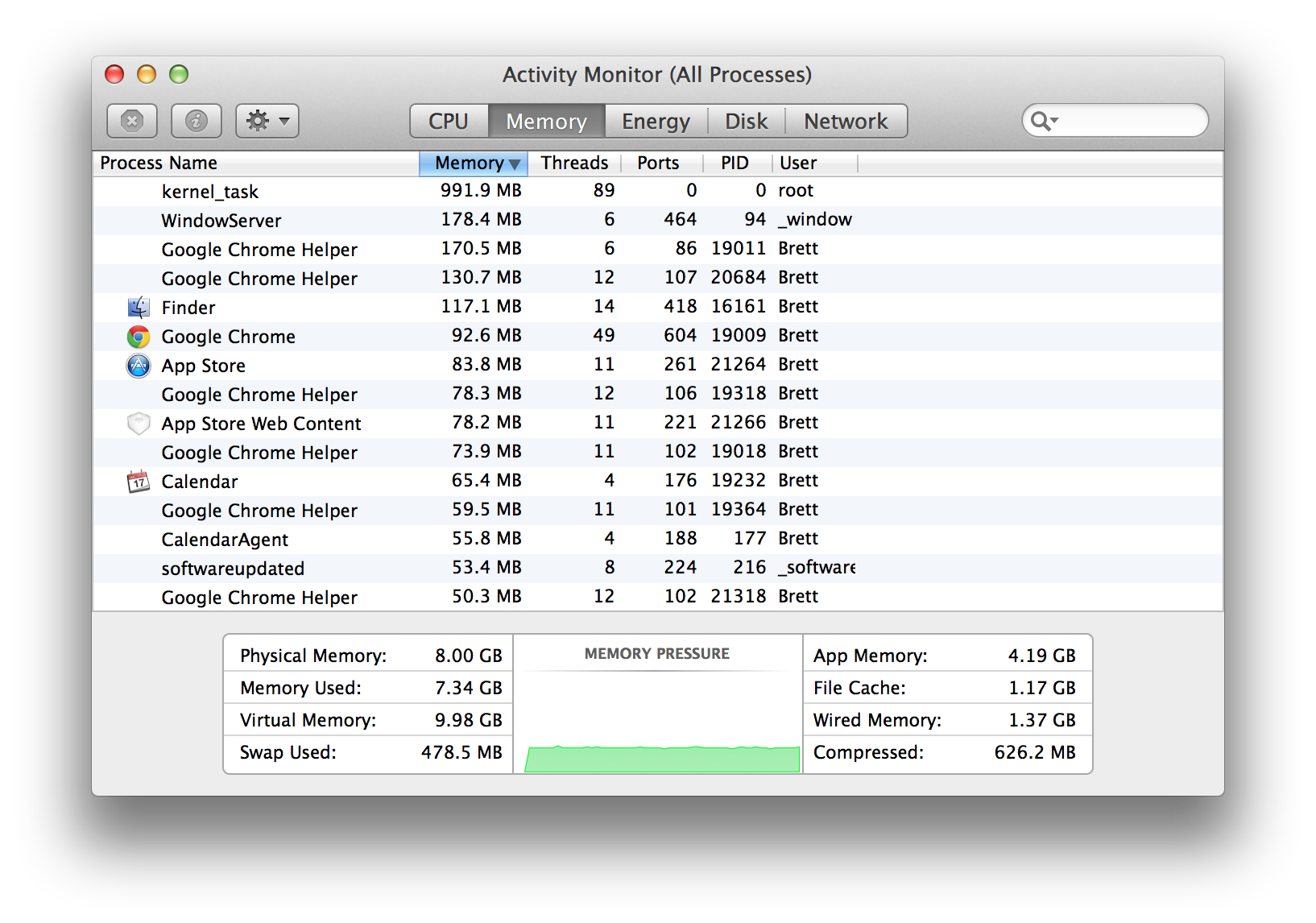Select the softwareupdated process
1316x923 pixels.
[x=657, y=569]
